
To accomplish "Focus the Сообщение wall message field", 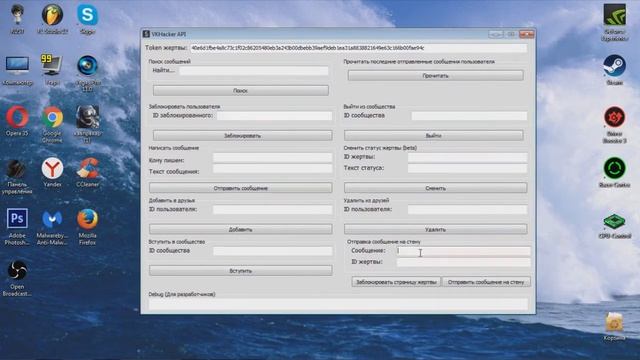I will (x=463, y=251).
